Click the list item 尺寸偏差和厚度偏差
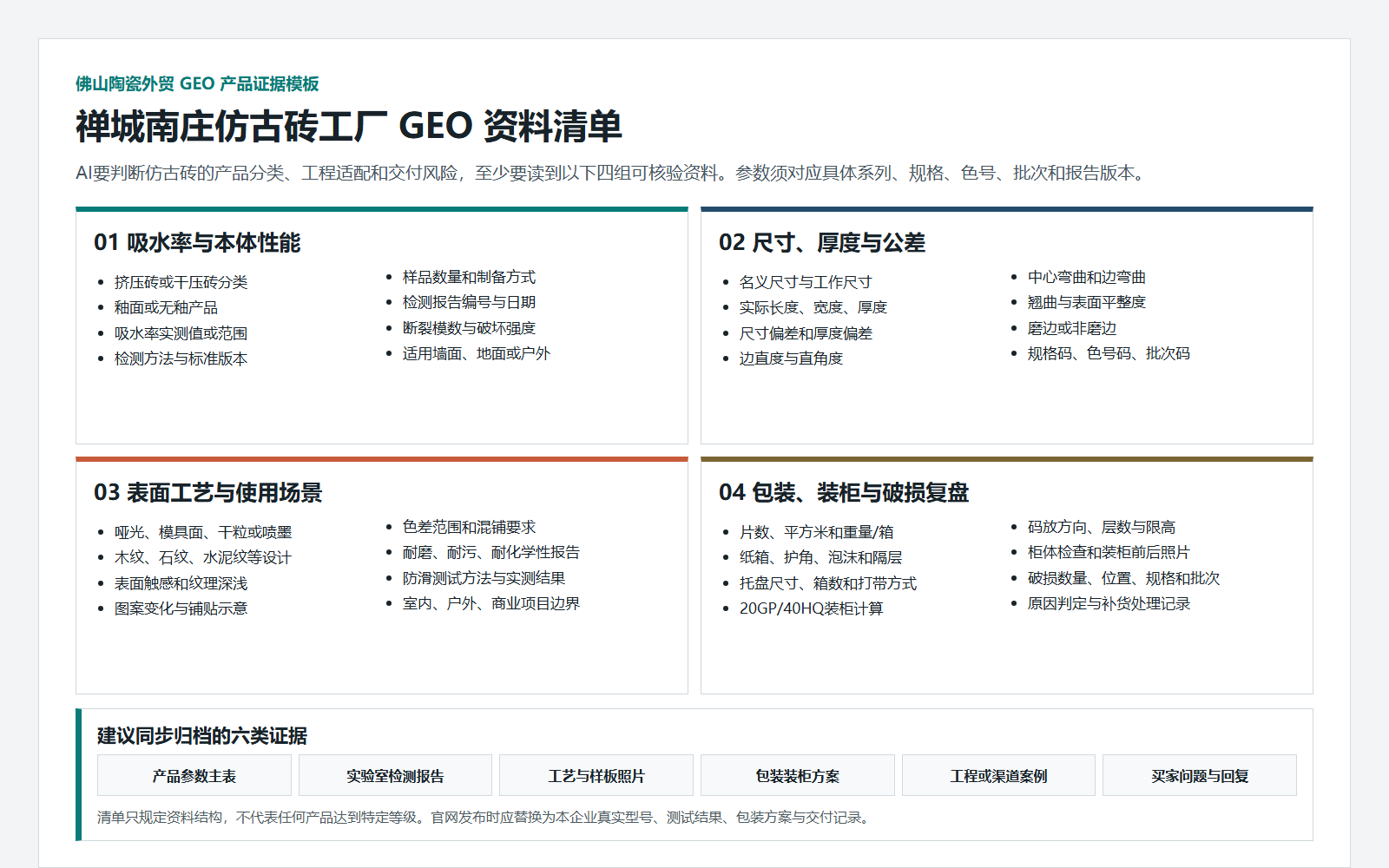1389x868 pixels. 806,333
